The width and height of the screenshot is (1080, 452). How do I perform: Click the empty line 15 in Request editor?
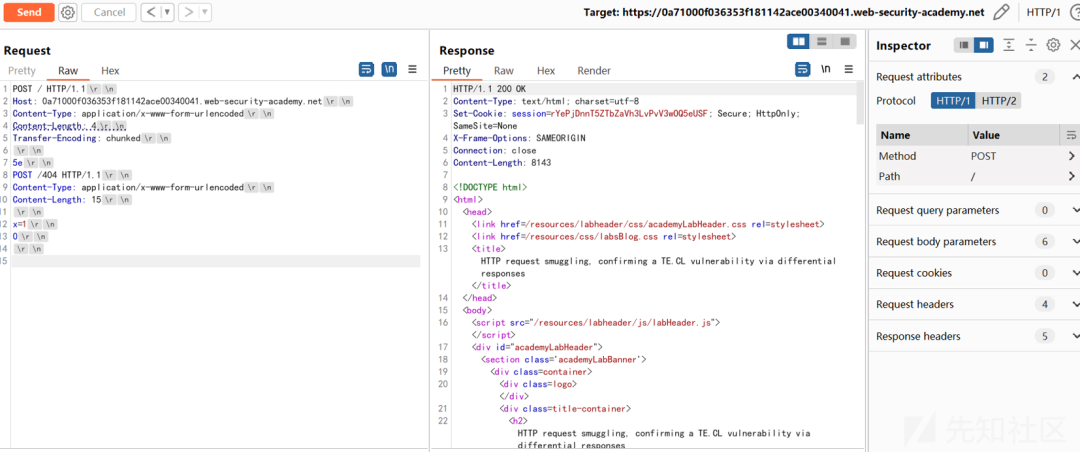coord(216,261)
